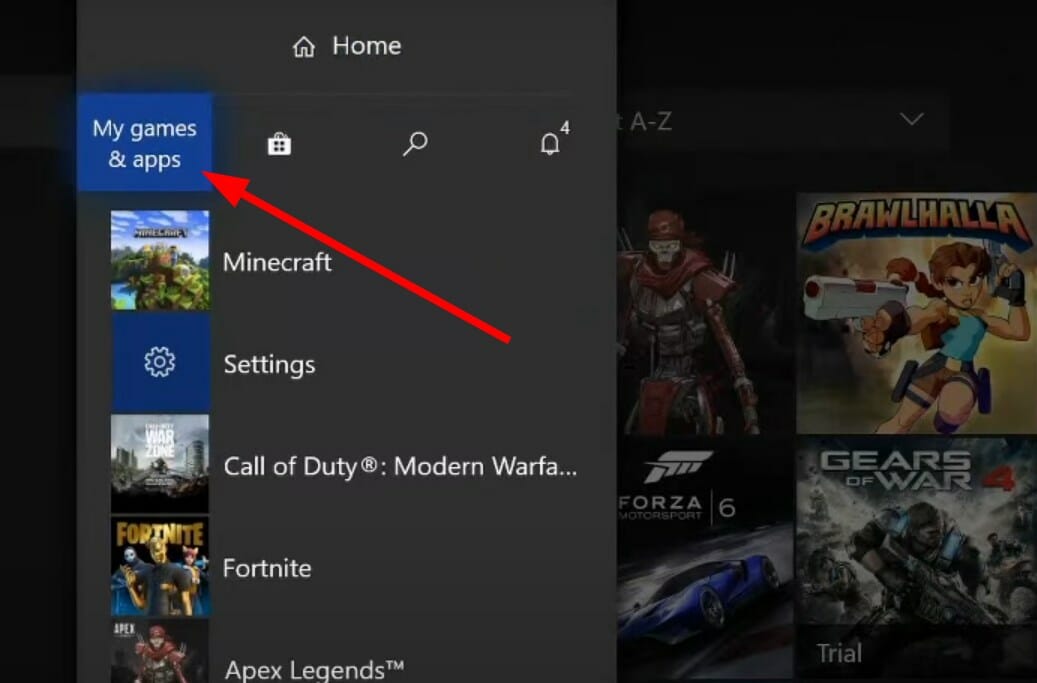Click the house icon beside Home
Screen dimensions: 1037x683
pos(304,47)
